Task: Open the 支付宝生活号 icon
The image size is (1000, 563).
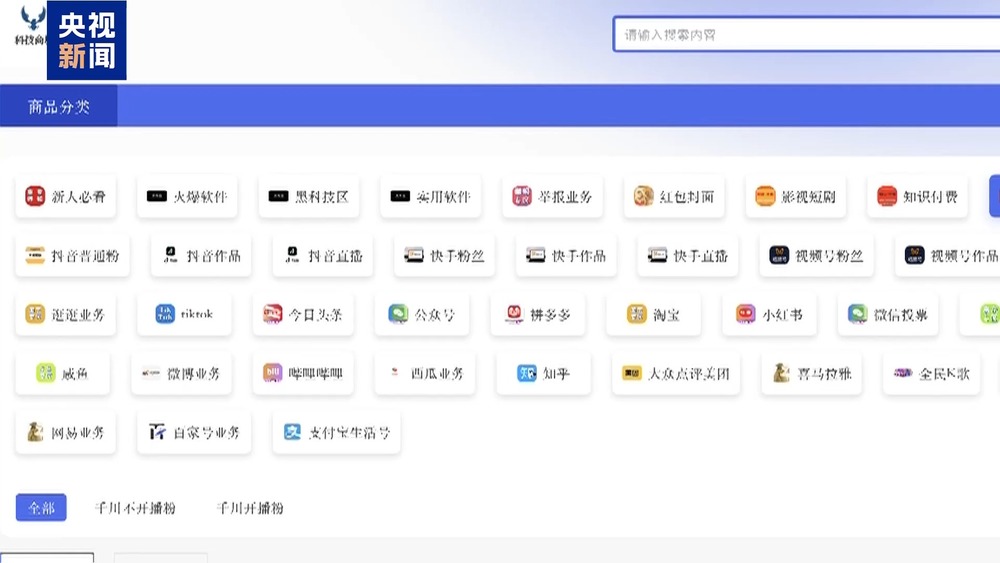Action: [292, 432]
